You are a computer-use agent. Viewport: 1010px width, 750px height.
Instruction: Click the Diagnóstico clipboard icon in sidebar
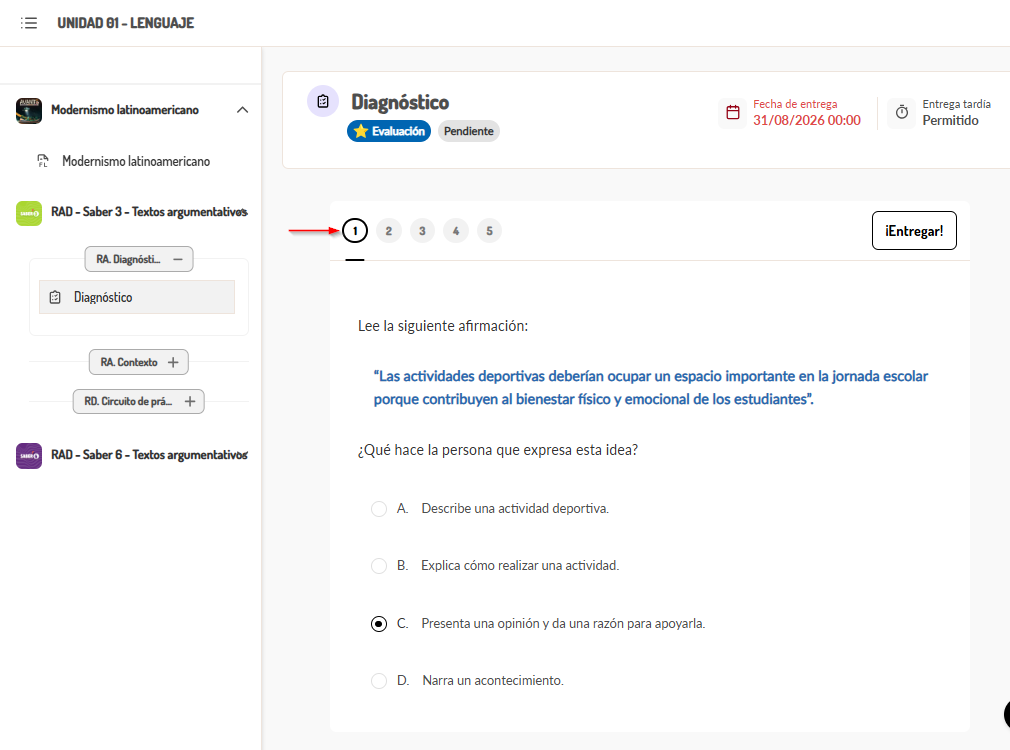coord(55,297)
